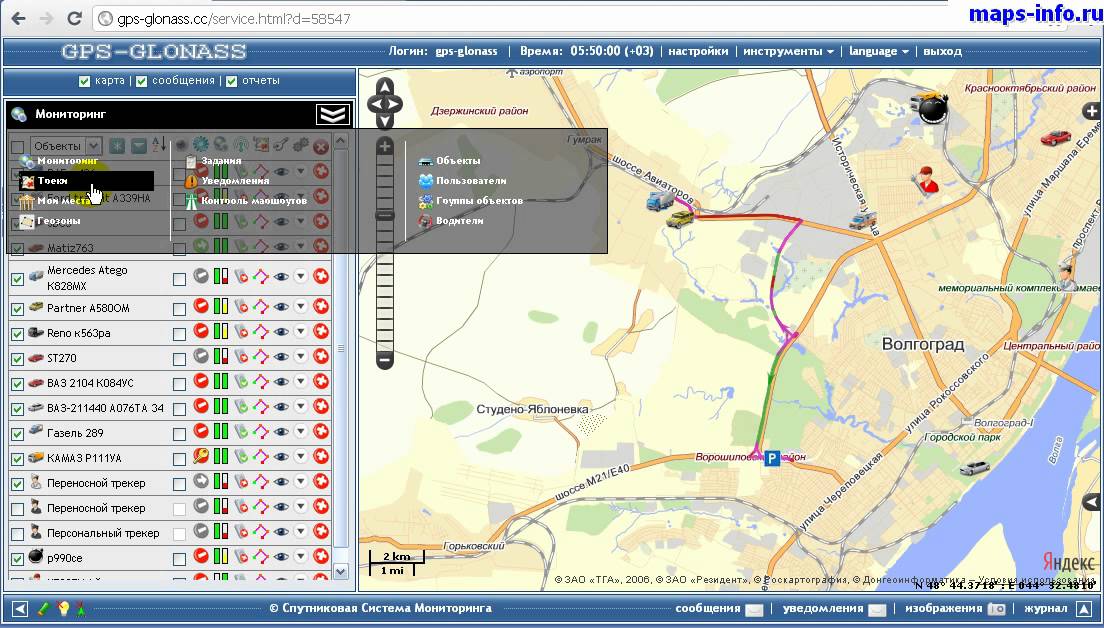
Task: Open the уведомления link in bottom bar
Action: coord(823,608)
